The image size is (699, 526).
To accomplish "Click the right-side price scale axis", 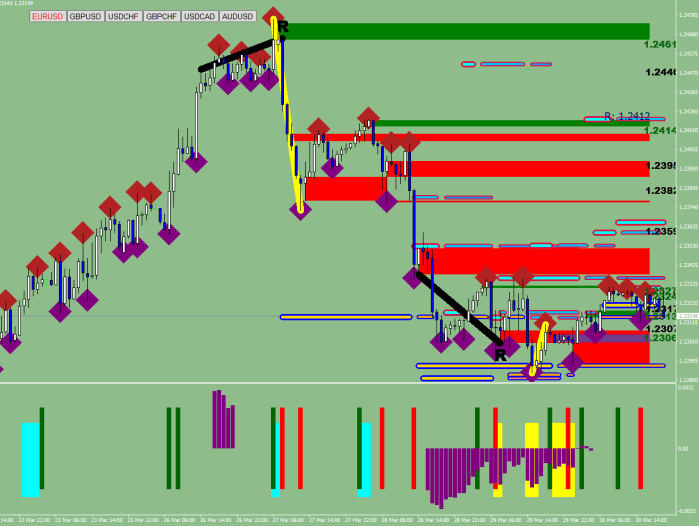I will (686, 200).
